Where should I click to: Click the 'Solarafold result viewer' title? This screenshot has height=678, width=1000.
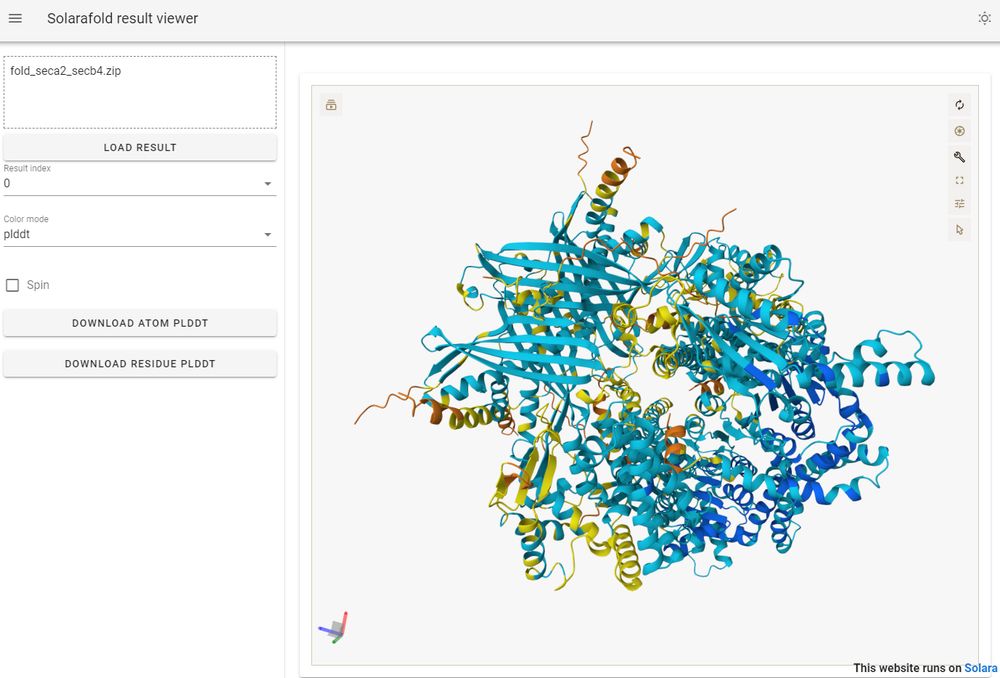tap(122, 18)
